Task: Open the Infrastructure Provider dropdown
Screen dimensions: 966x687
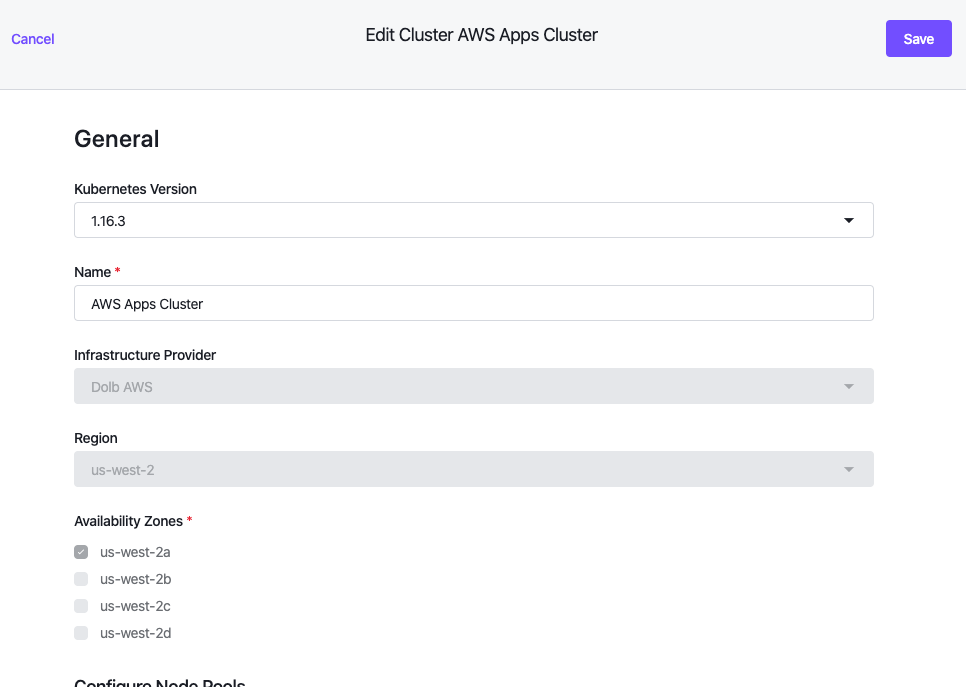Action: (474, 386)
